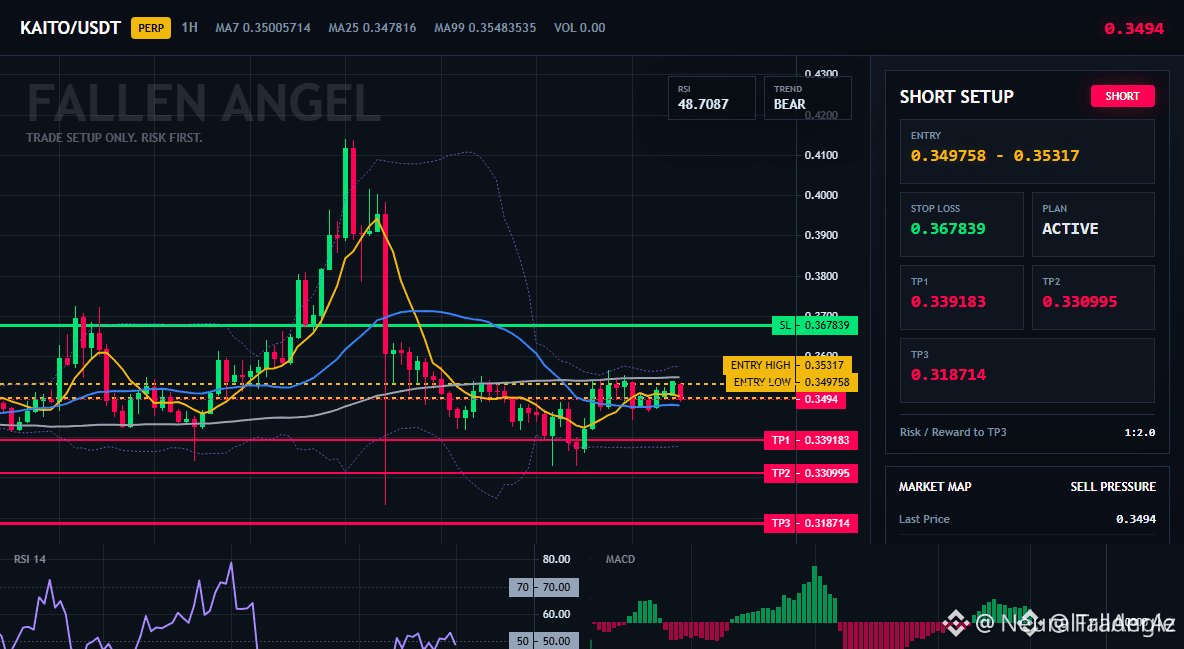This screenshot has width=1184, height=649.
Task: Click the 0.3800 price axis label
Action: tap(821, 276)
